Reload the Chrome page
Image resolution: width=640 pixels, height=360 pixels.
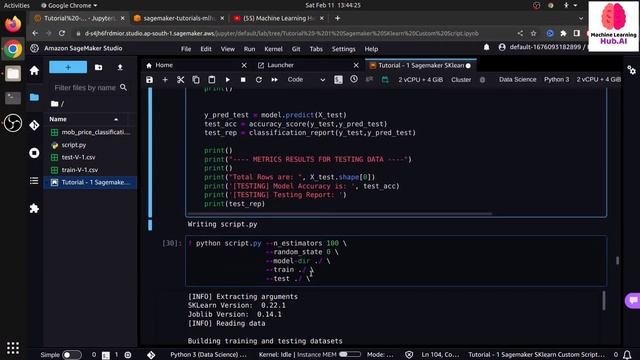(62, 33)
